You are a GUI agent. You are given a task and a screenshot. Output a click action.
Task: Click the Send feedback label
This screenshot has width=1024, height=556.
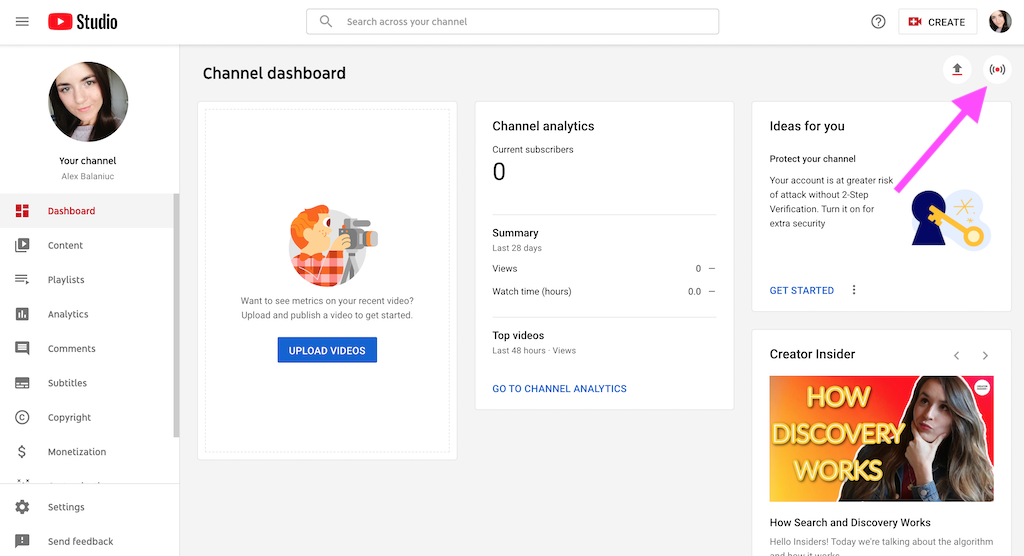(80, 541)
